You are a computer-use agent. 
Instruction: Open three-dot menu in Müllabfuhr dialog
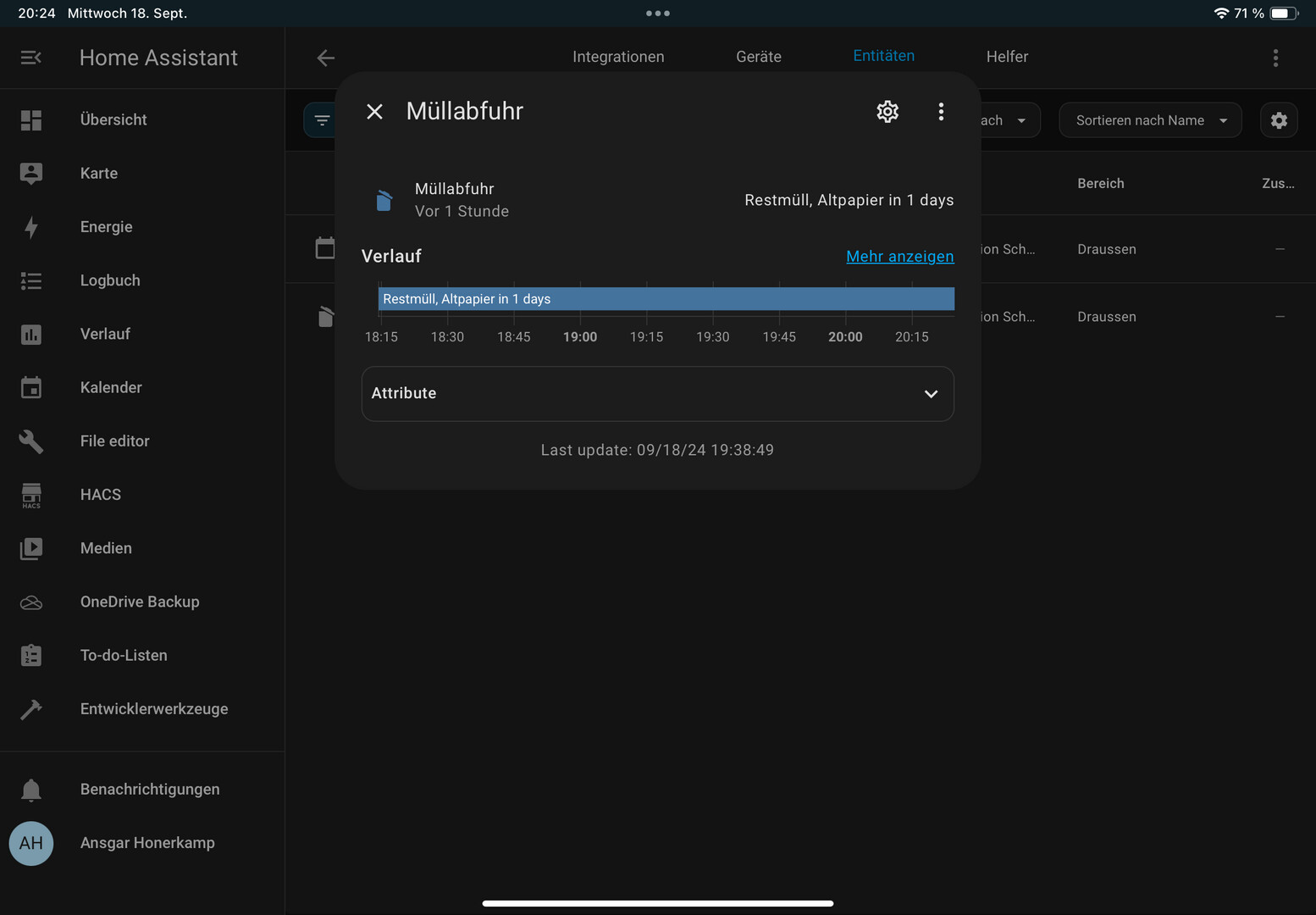click(x=940, y=112)
